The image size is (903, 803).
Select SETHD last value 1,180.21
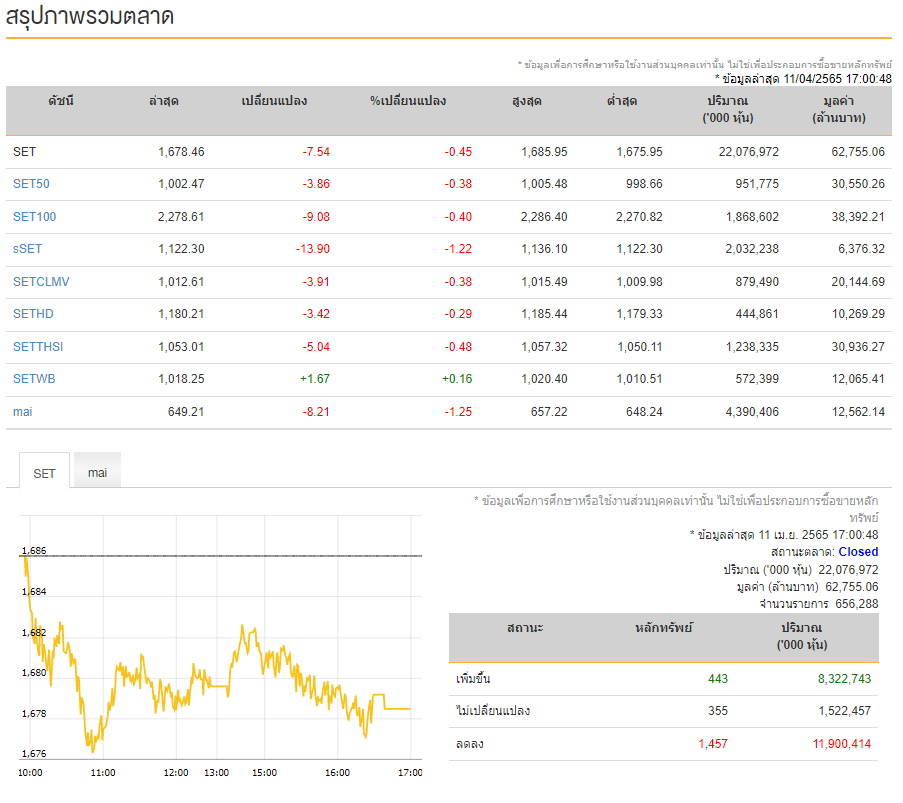tap(181, 314)
